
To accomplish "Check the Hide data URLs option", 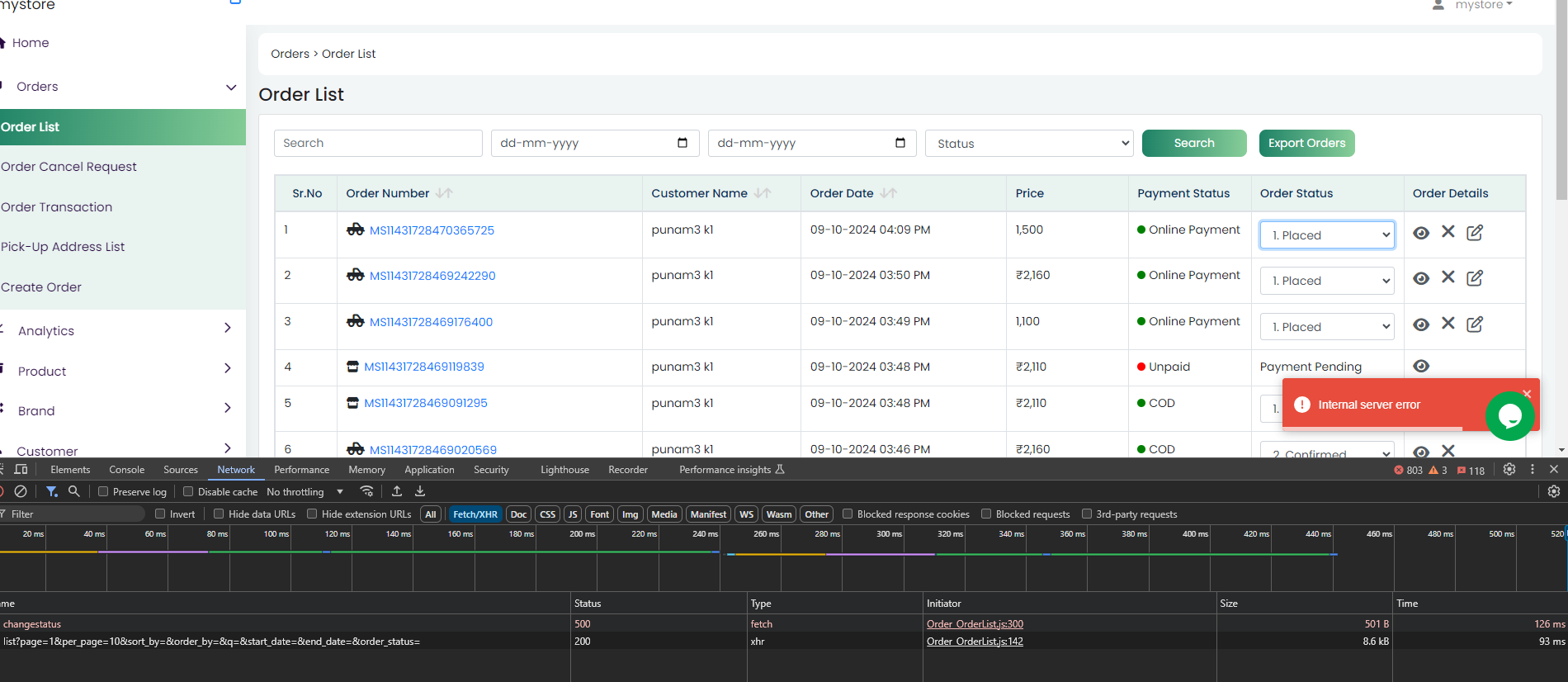I will click(219, 514).
